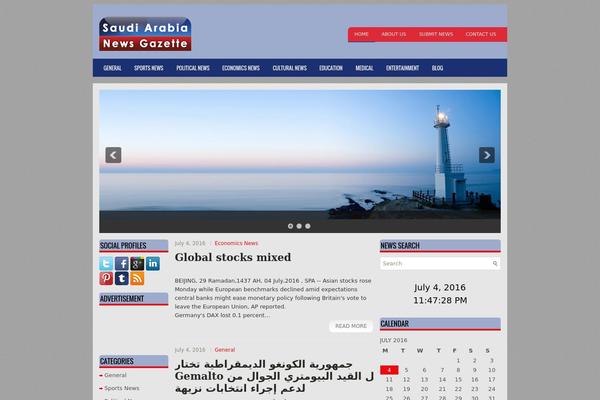Go to Sports News in navigation bar
The width and height of the screenshot is (600, 400).
(148, 68)
